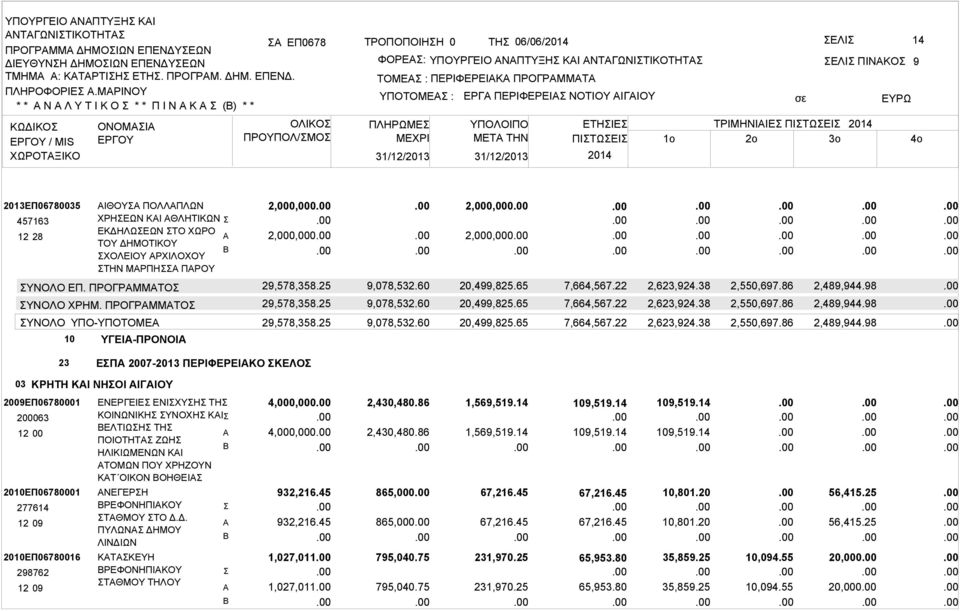Click bold 2,000,000.00 in ΟΛΙΚΟΣ column
The height and width of the screenshot is (611, 960).
point(299,206)
